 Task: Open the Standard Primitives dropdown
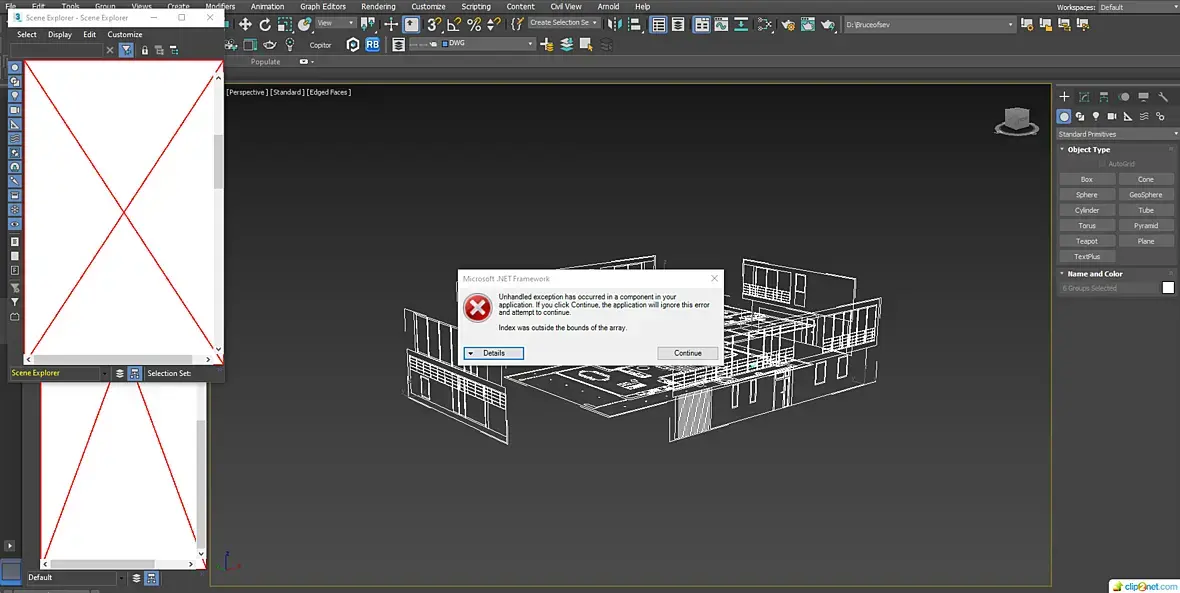tap(1118, 134)
